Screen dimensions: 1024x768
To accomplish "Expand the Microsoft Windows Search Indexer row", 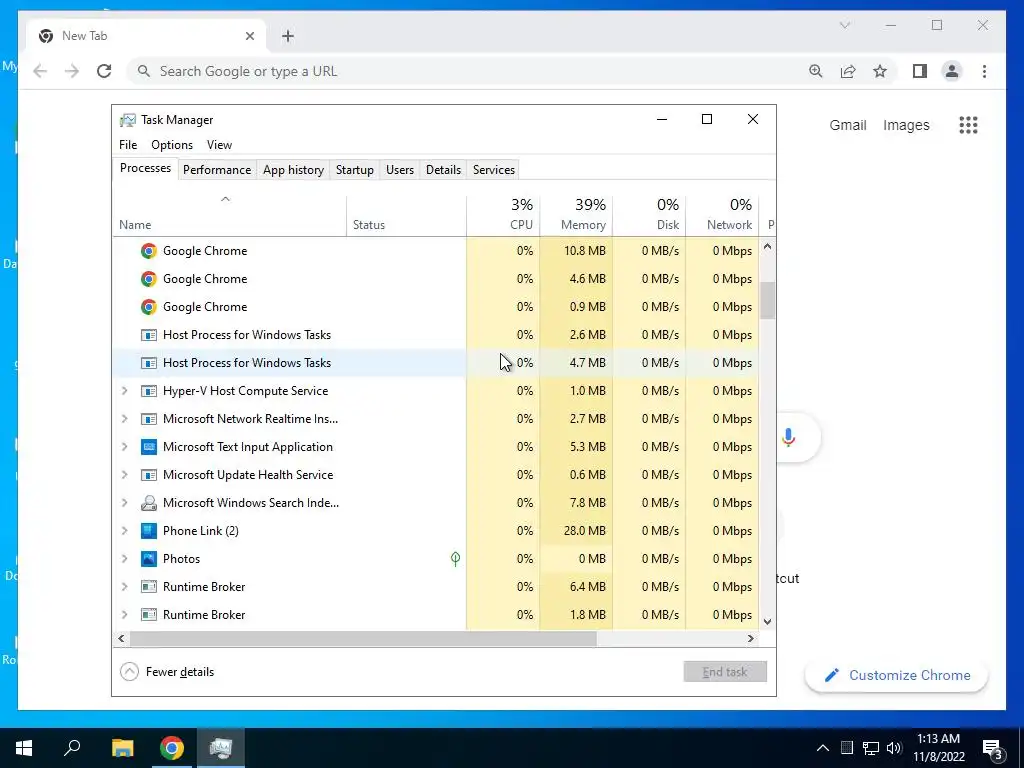I will [x=124, y=503].
